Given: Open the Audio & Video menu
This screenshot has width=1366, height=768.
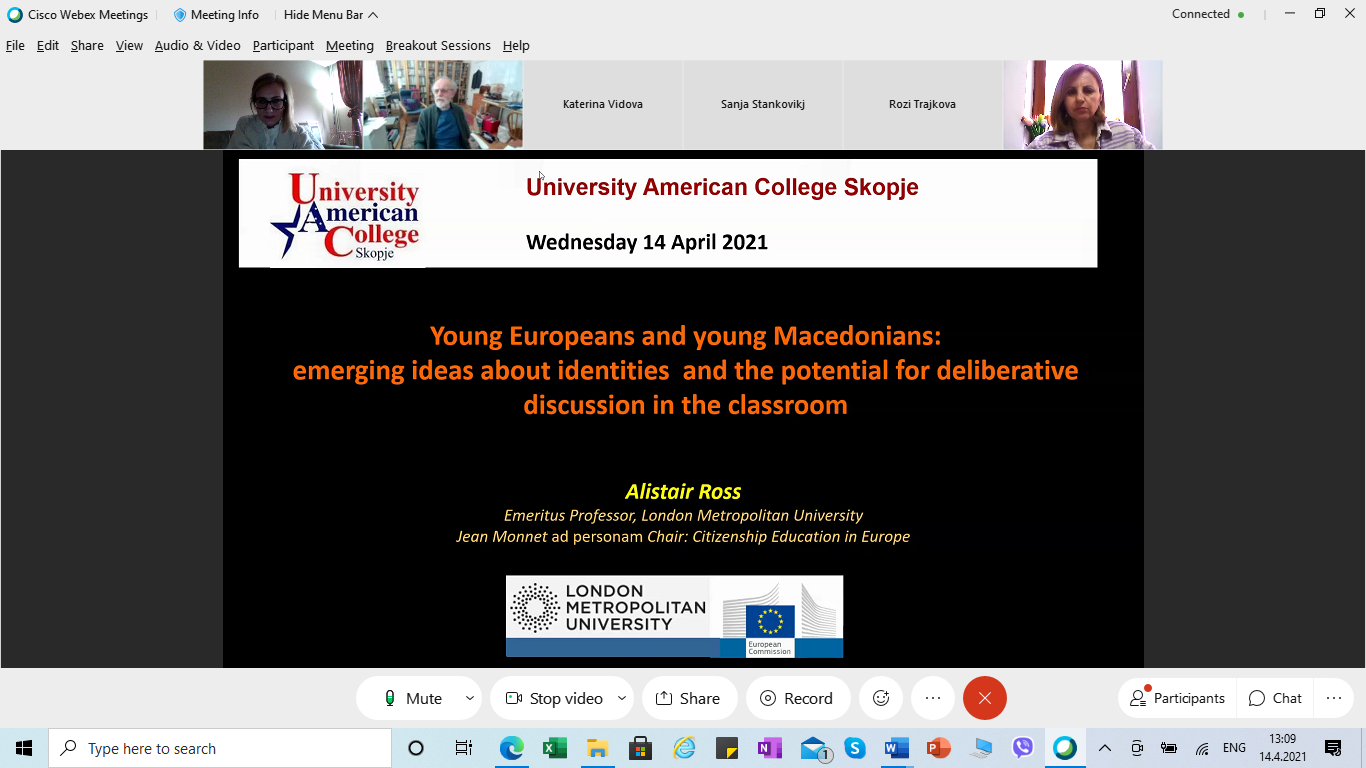Looking at the screenshot, I should pos(197,45).
